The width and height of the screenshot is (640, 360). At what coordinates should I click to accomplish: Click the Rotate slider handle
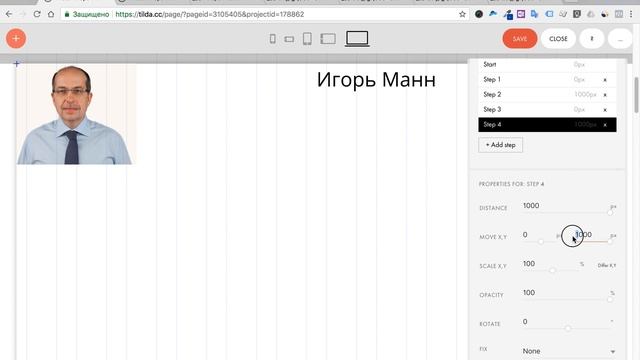pos(568,328)
